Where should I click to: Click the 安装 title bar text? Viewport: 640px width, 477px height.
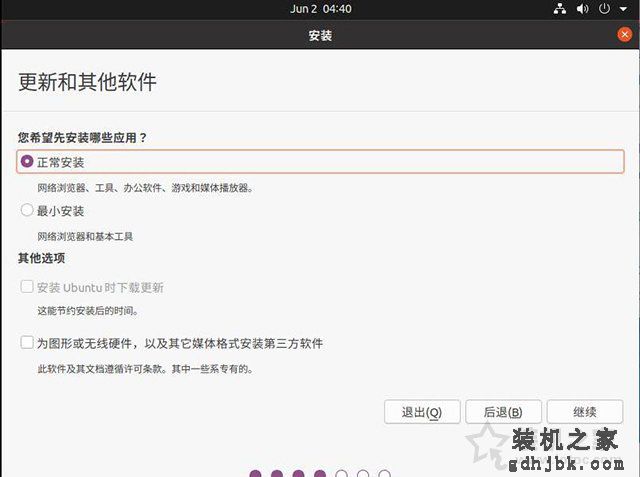pos(320,35)
